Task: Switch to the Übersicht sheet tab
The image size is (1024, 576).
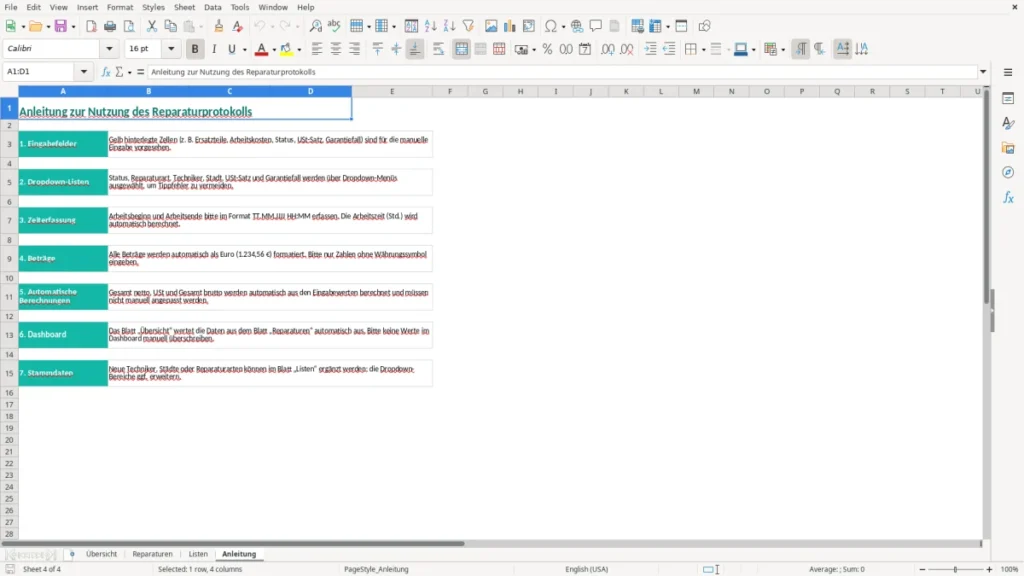Action: click(x=101, y=554)
